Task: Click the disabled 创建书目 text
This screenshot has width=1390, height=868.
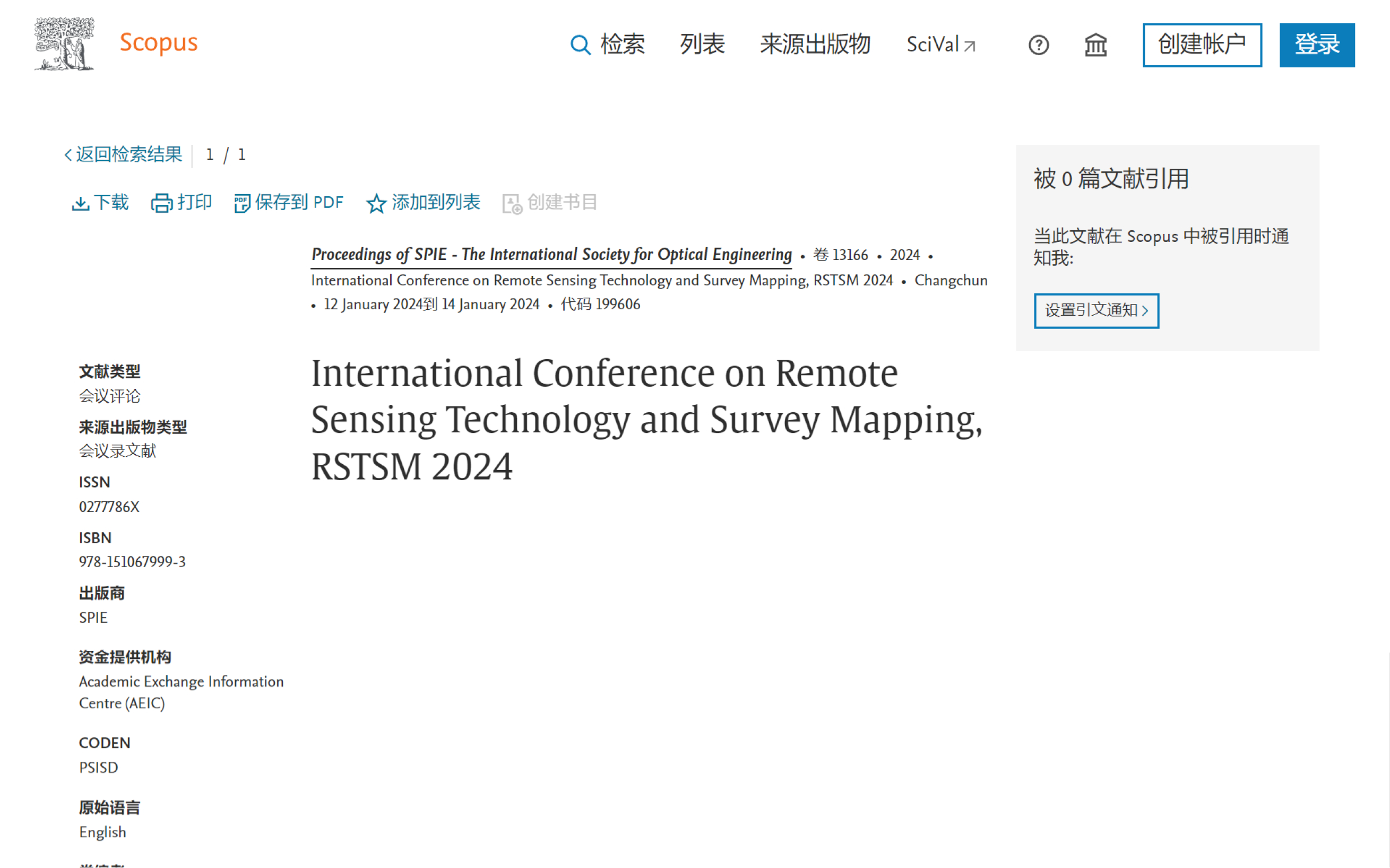Action: pos(562,202)
